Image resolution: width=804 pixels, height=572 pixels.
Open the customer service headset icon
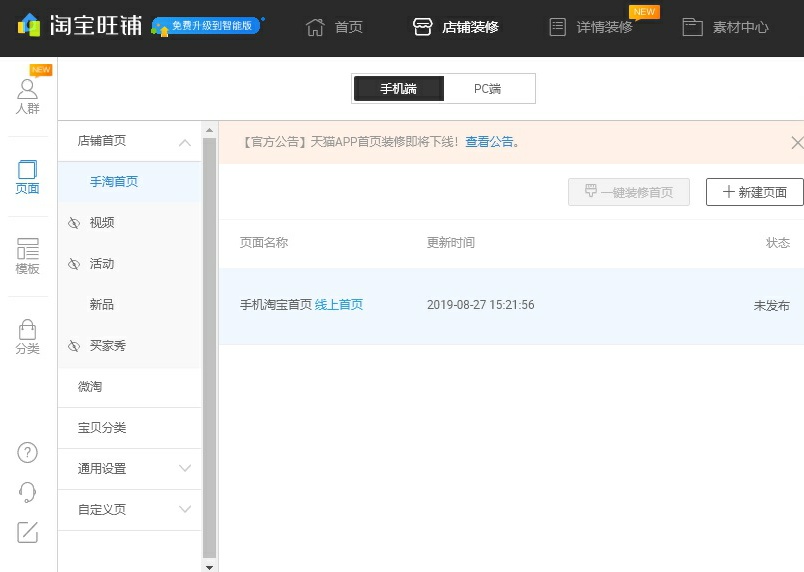pyautogui.click(x=28, y=492)
